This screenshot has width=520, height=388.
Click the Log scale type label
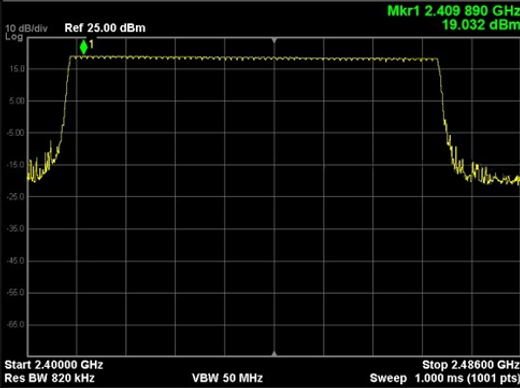14,37
